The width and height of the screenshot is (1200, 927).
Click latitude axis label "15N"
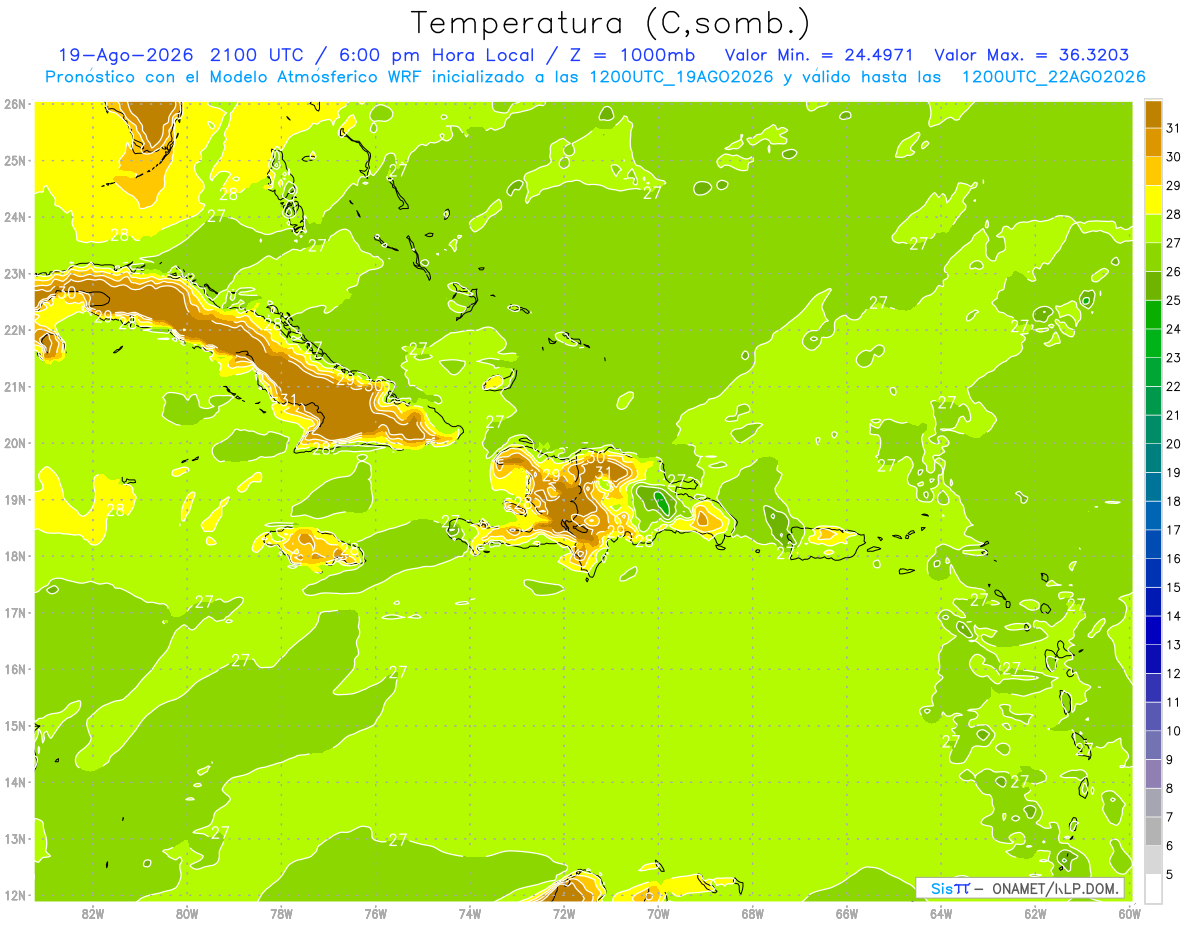(x=14, y=725)
